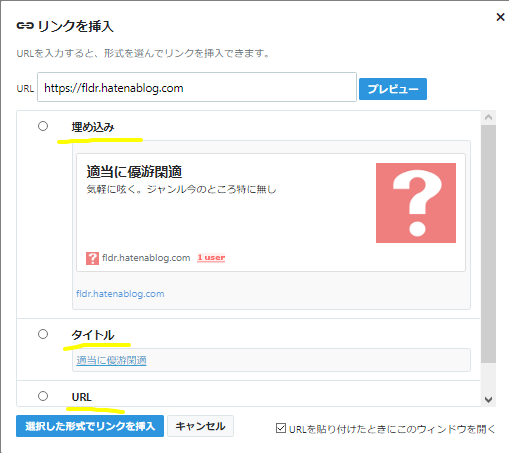Click the bold URL option label
The height and width of the screenshot is (453, 509).
[81, 397]
